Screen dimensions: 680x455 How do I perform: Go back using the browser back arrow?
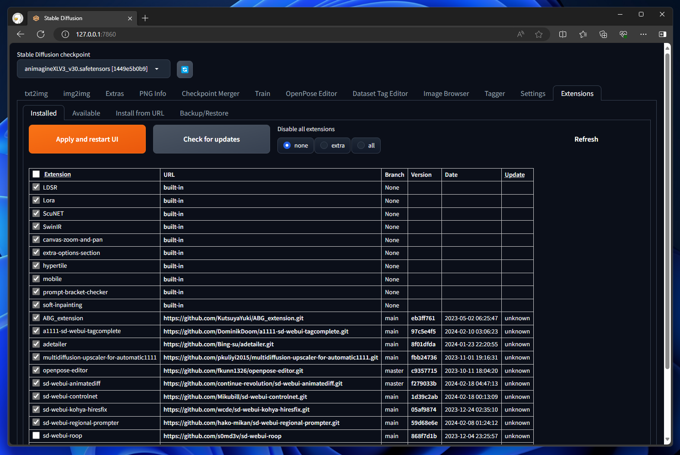pyautogui.click(x=20, y=34)
